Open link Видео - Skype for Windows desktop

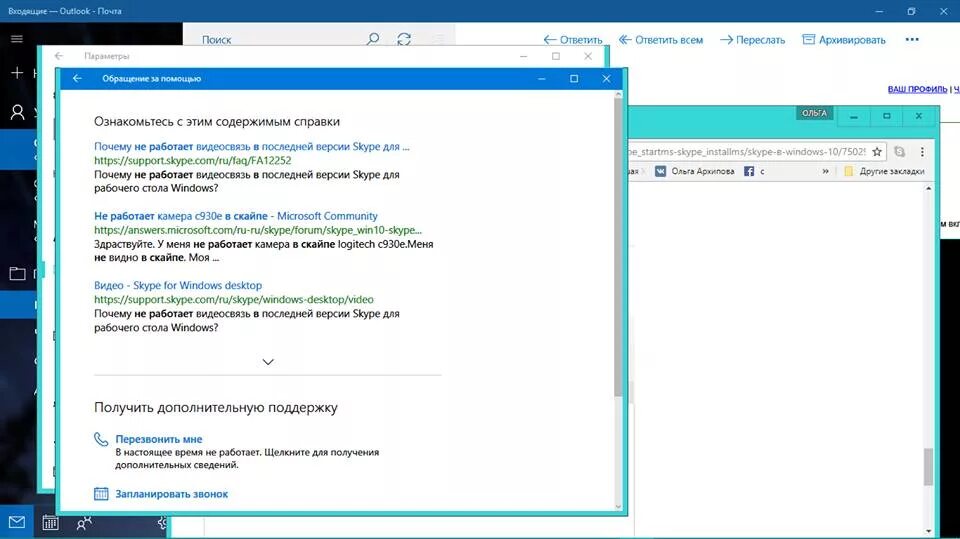pyautogui.click(x=178, y=285)
